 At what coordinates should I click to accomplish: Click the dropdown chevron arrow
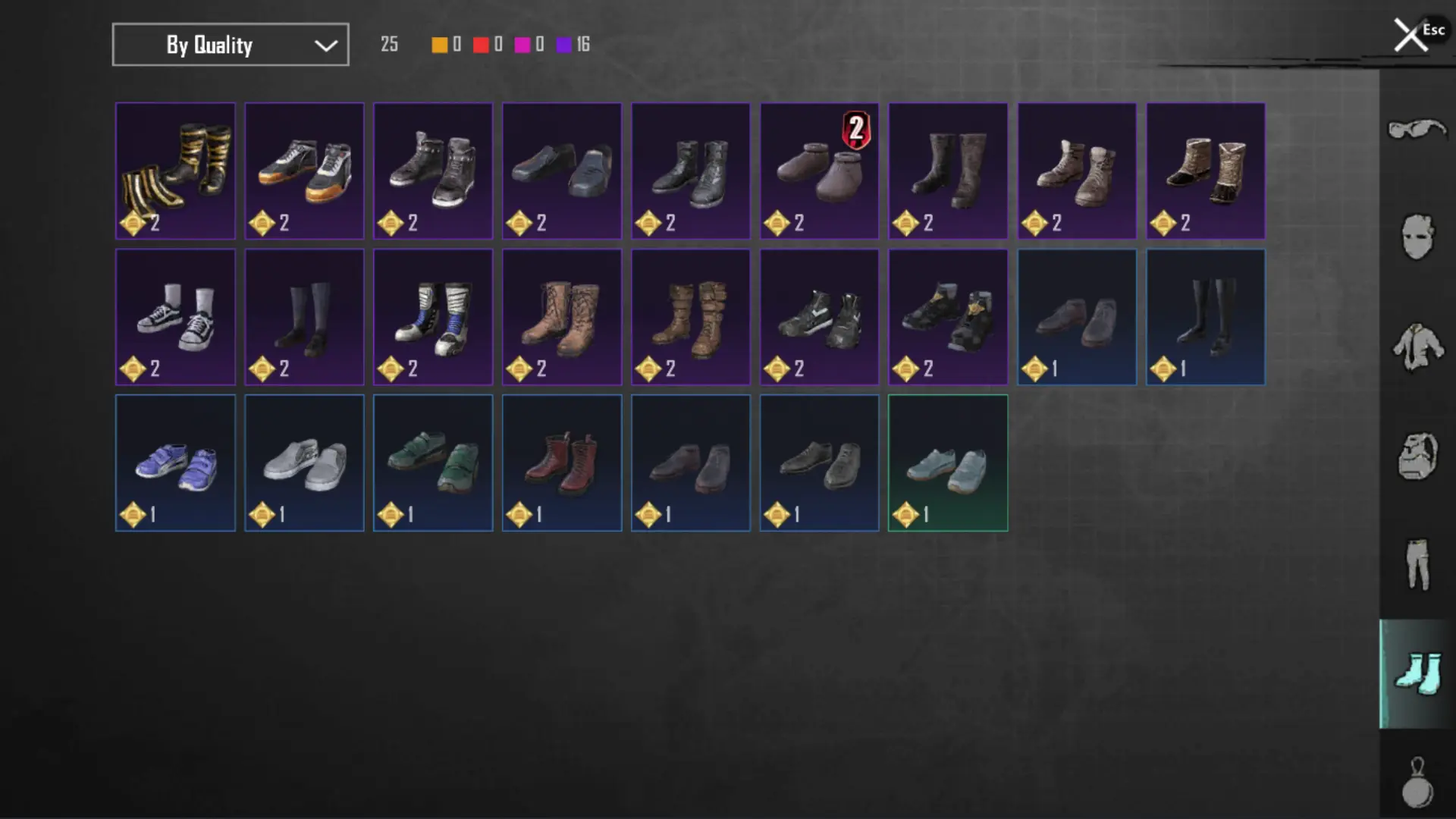pyautogui.click(x=326, y=45)
